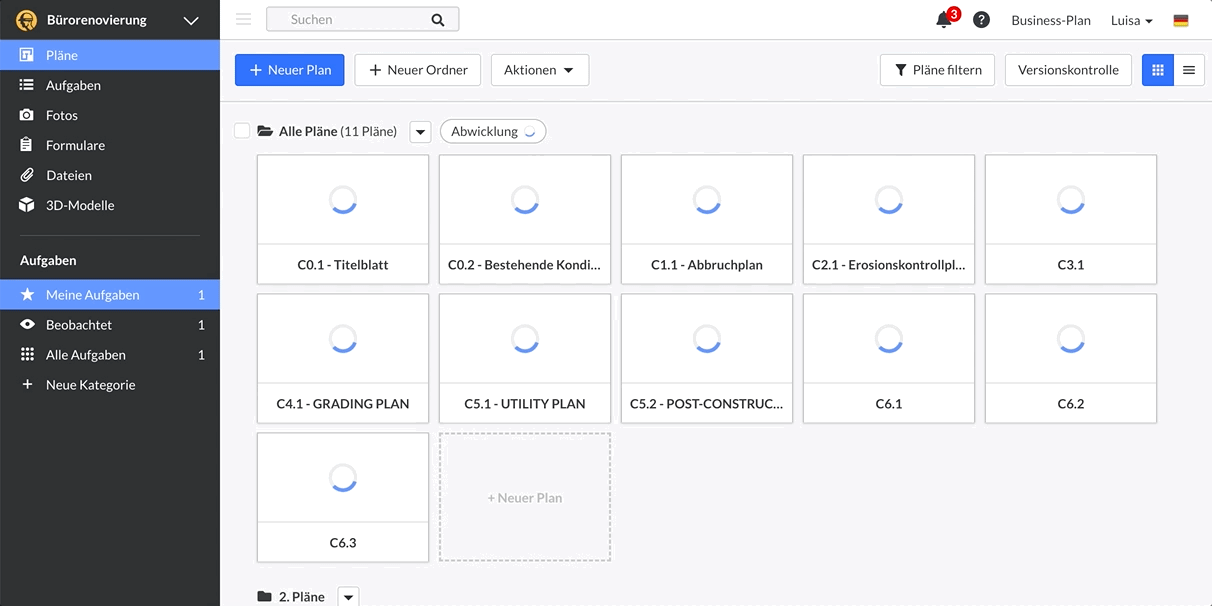
Task: Open plan thumbnail C4.1 - GRADING PLAN
Action: (343, 358)
